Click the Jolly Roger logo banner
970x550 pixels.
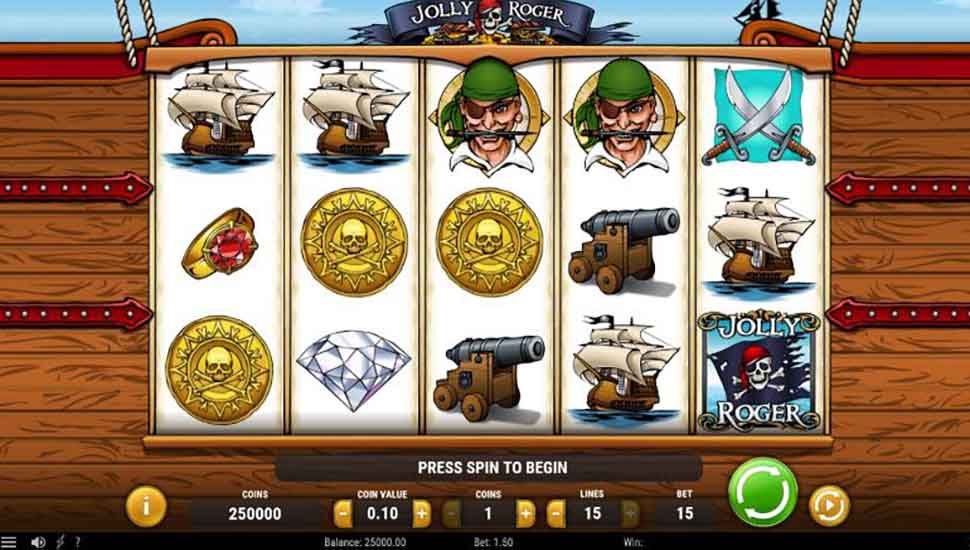pyautogui.click(x=489, y=22)
